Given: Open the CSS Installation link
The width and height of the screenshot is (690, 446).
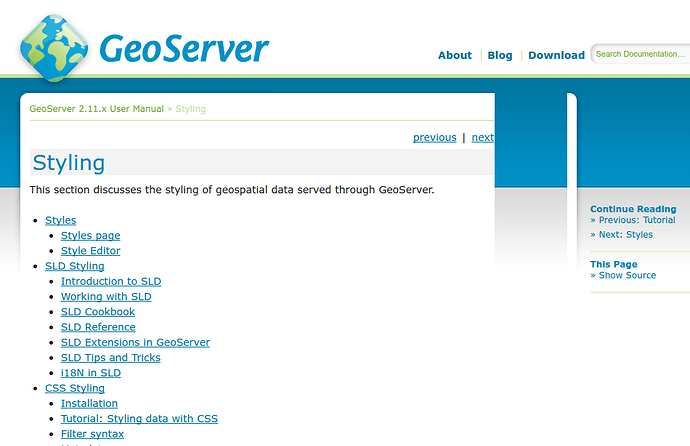Looking at the screenshot, I should 89,403.
